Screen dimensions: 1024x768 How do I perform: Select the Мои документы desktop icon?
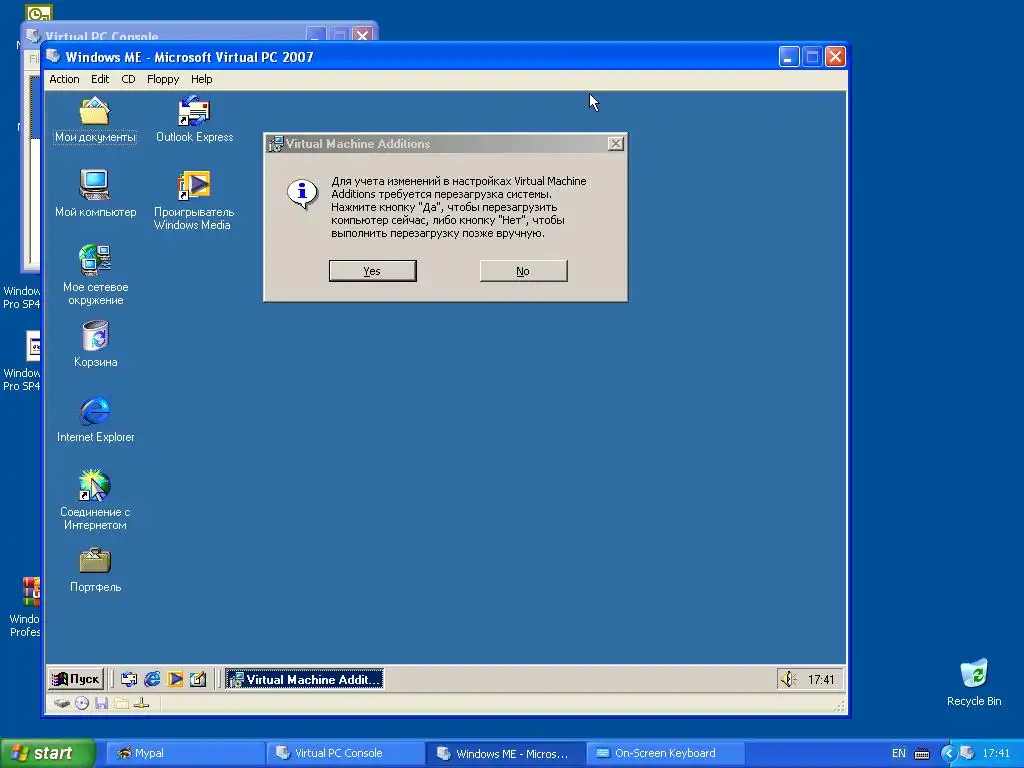coord(95,120)
